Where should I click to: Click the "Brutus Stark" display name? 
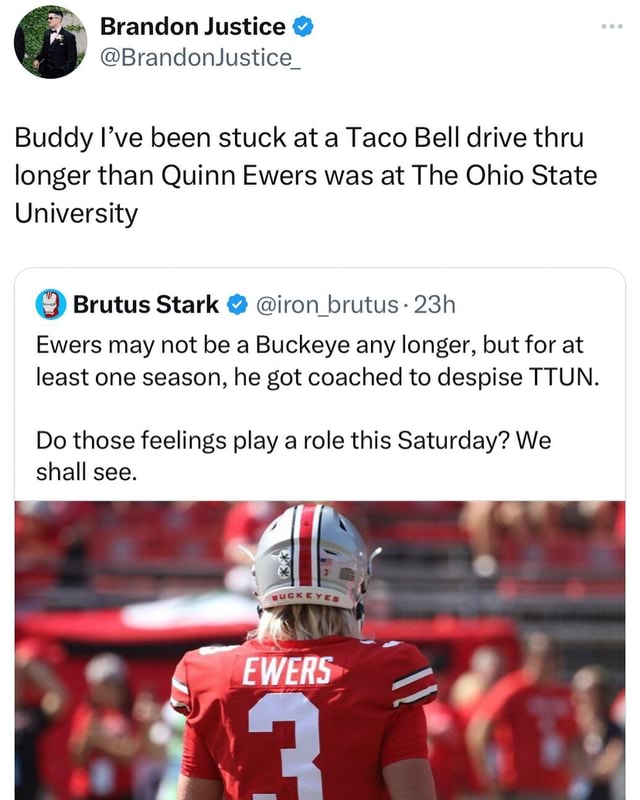point(145,304)
